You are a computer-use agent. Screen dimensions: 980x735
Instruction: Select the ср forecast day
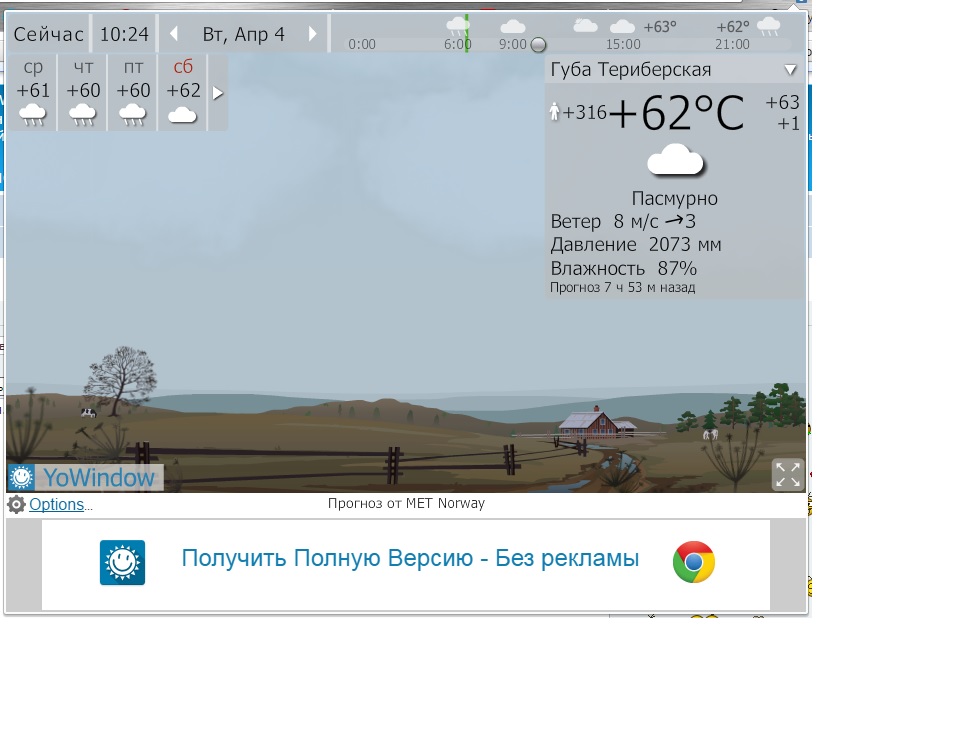[x=33, y=92]
